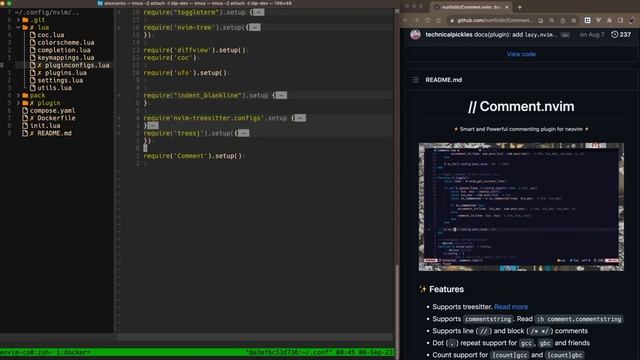Image resolution: width=640 pixels, height=360 pixels.
Task: Open settings.lua in the file tree
Action: click(60, 80)
